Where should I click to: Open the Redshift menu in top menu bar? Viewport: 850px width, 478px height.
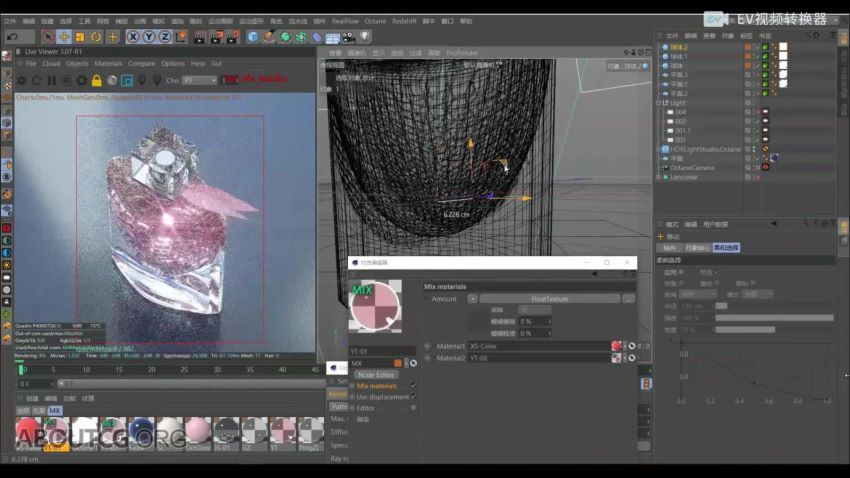tap(404, 21)
